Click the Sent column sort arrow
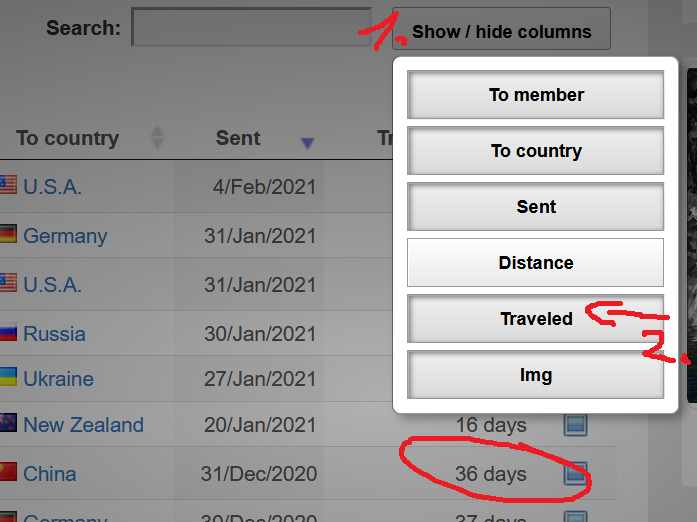The image size is (697, 522). [x=307, y=143]
